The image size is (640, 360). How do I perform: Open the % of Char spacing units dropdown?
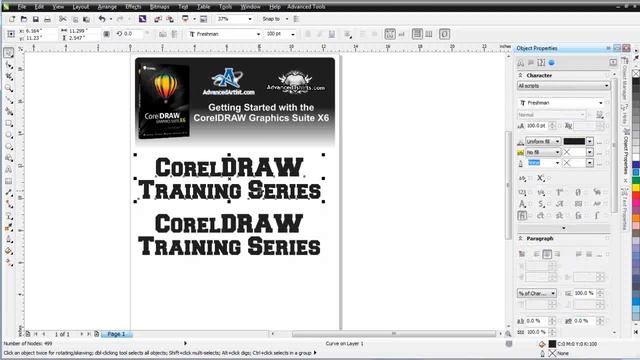pos(537,293)
